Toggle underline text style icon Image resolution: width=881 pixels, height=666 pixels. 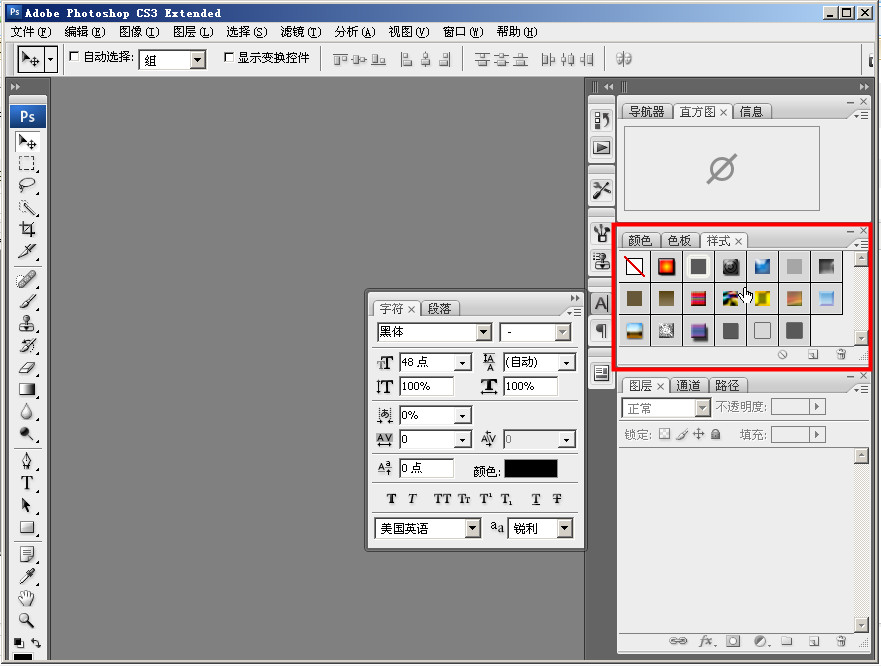point(536,499)
